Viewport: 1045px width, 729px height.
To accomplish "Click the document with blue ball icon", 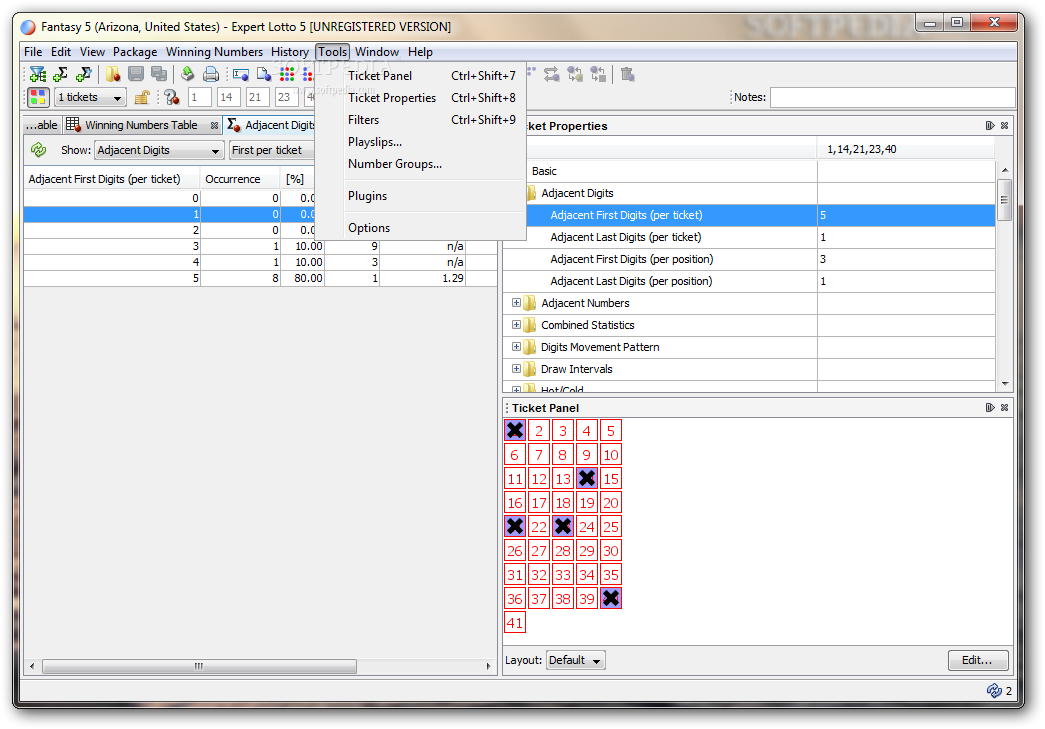I will pyautogui.click(x=264, y=75).
